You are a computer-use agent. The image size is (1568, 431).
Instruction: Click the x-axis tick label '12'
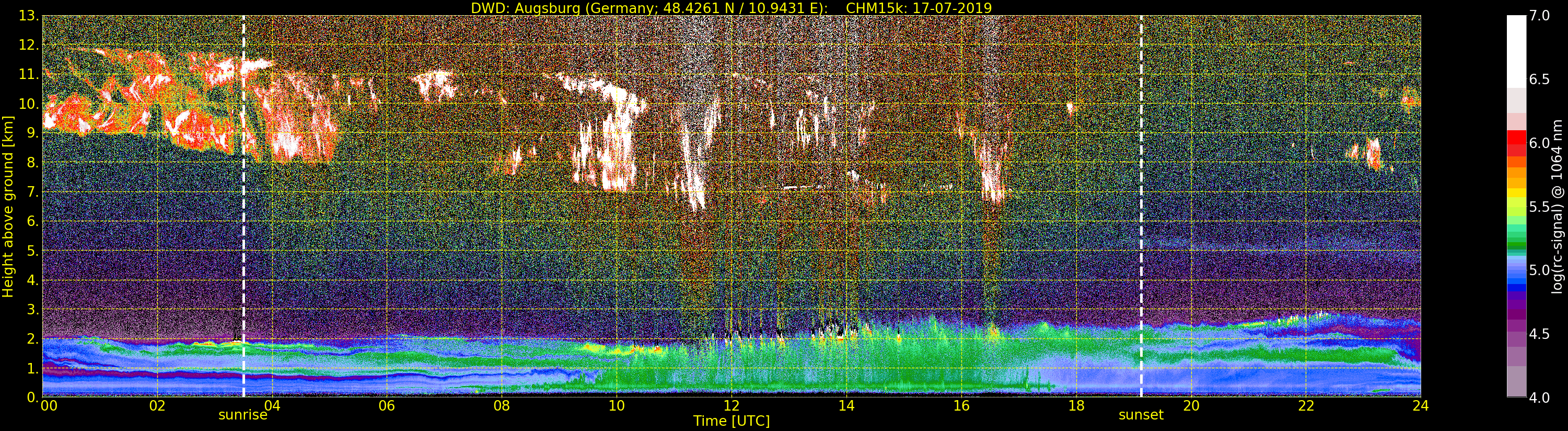click(731, 405)
